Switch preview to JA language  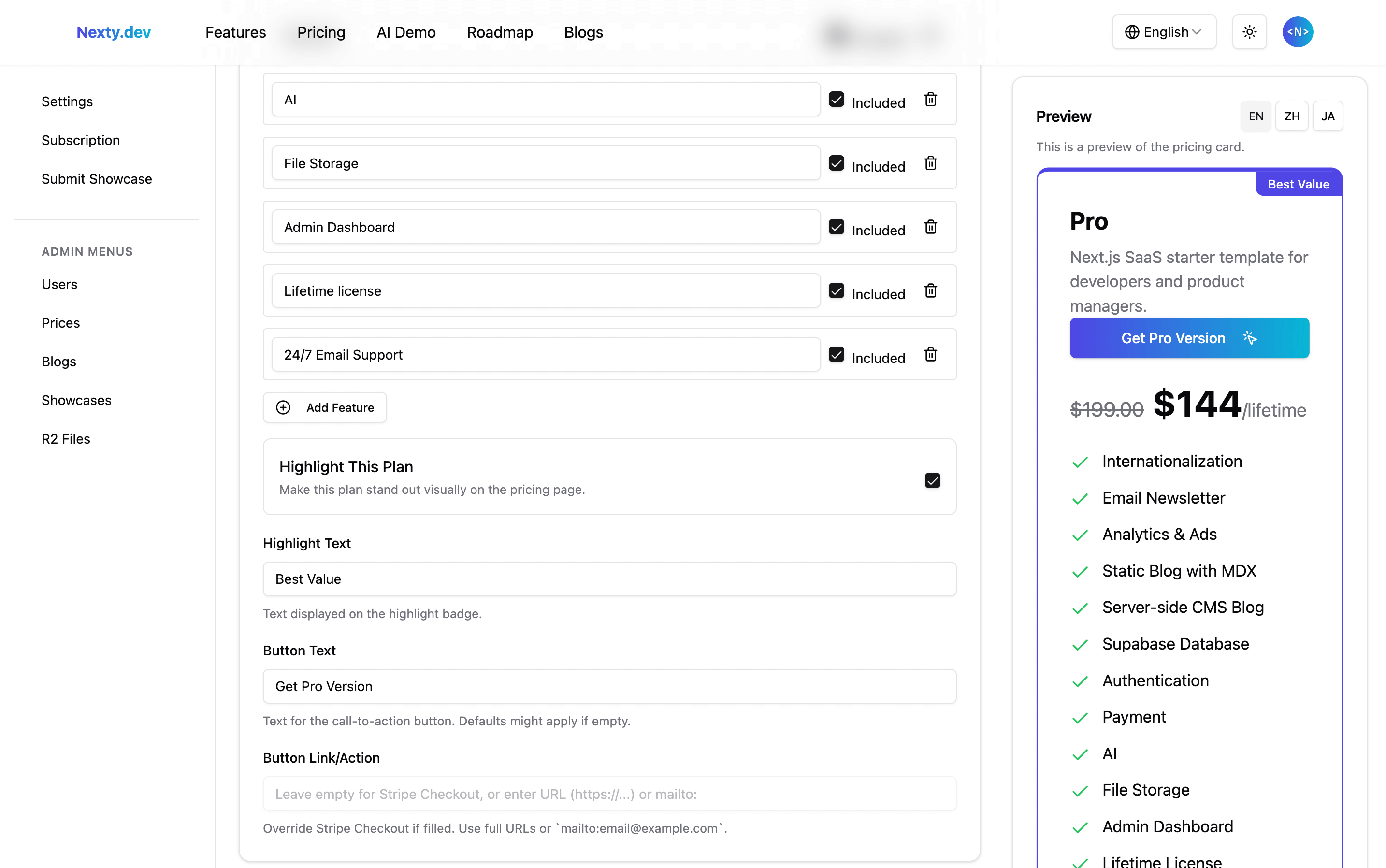[x=1328, y=116]
